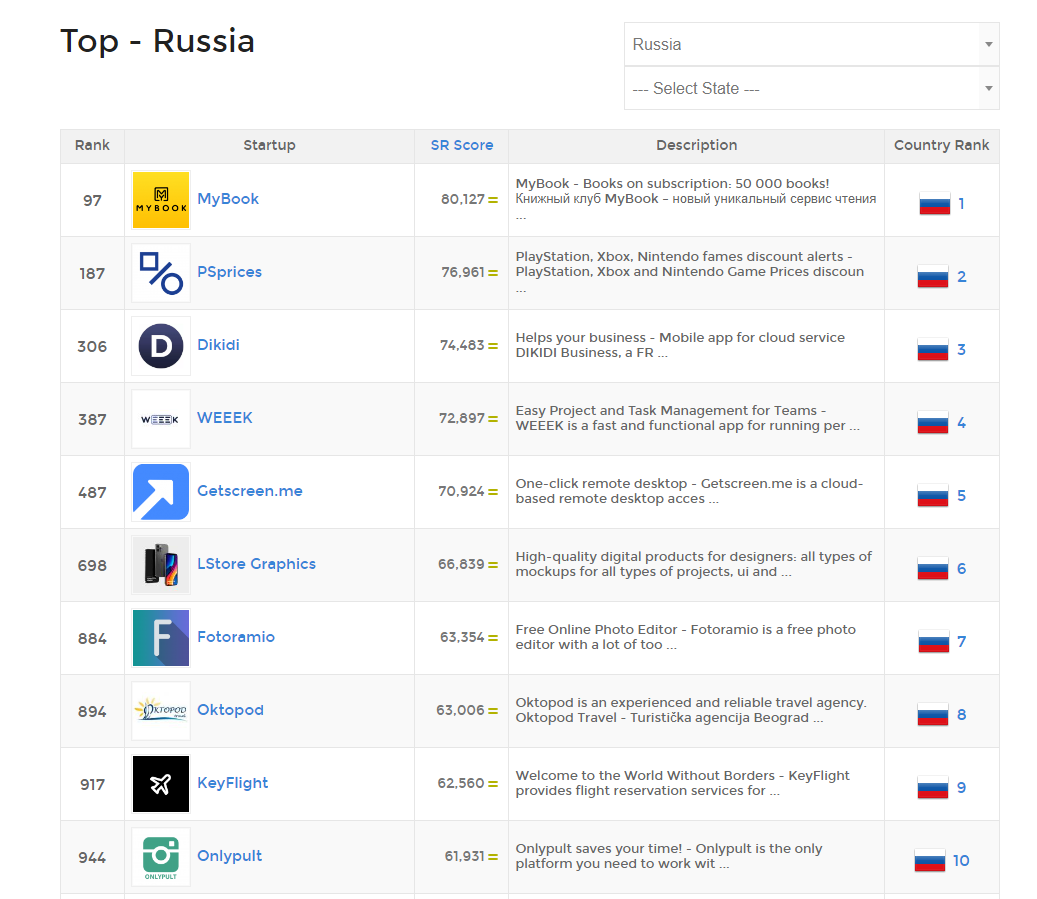Open the Oktopod startup link

[x=230, y=710]
